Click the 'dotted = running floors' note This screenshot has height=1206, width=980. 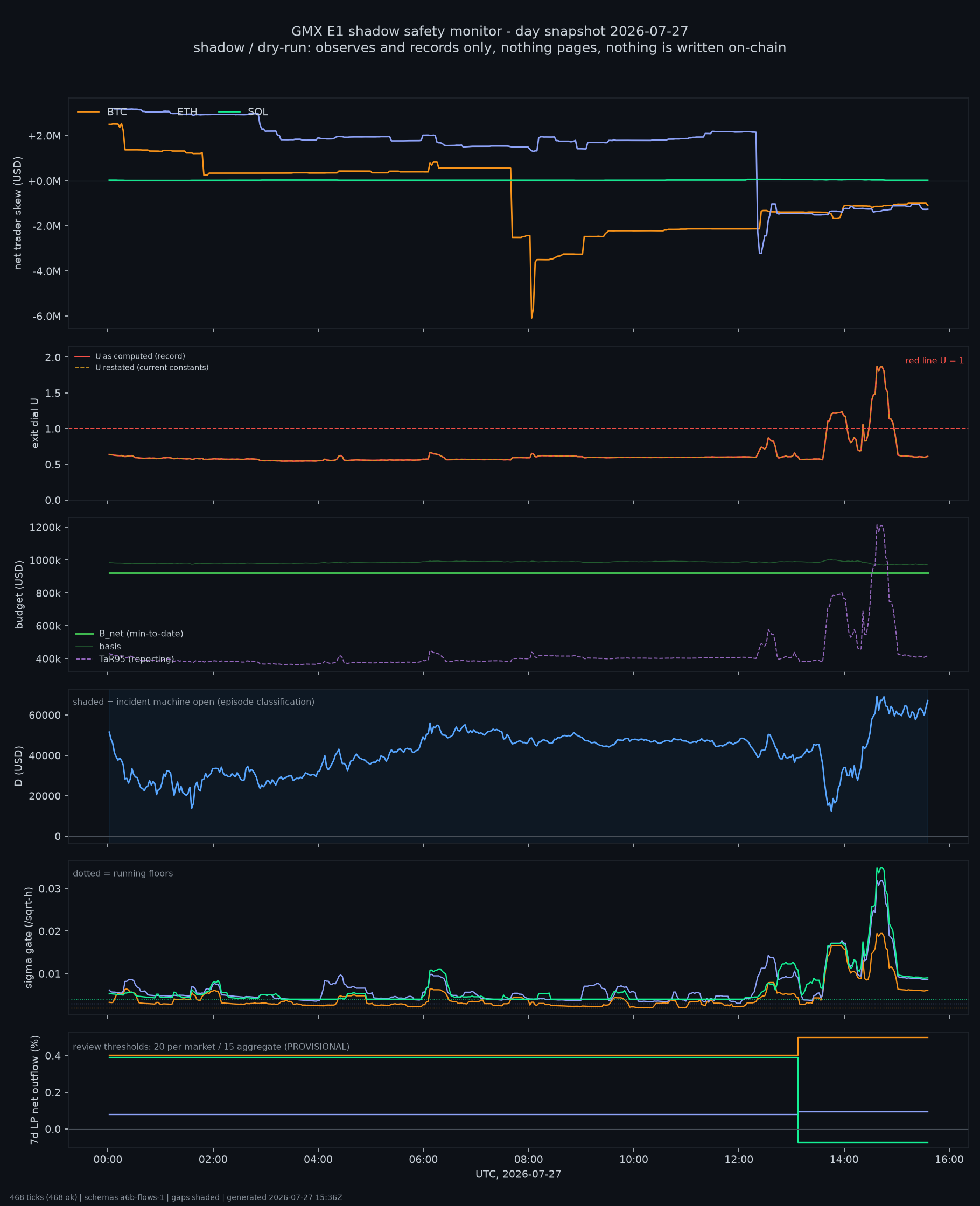[x=123, y=874]
